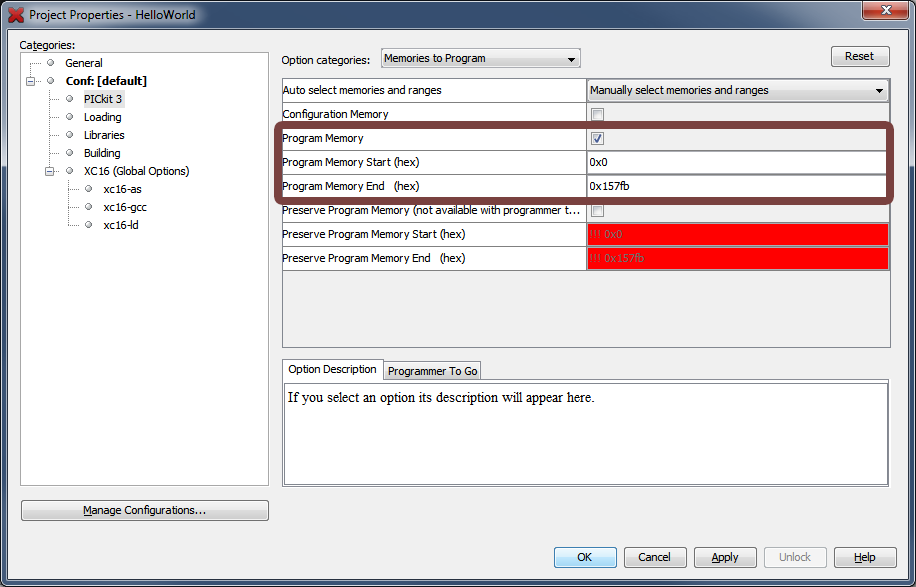Select the General category node
916x587 pixels.
pyautogui.click(x=84, y=63)
